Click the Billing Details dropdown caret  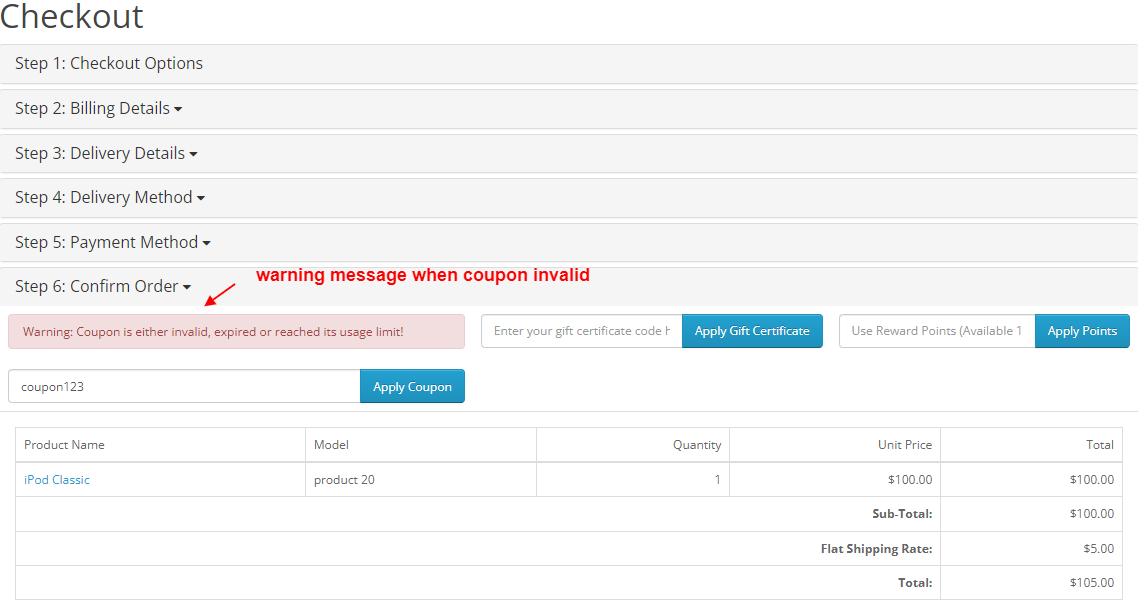click(x=178, y=109)
